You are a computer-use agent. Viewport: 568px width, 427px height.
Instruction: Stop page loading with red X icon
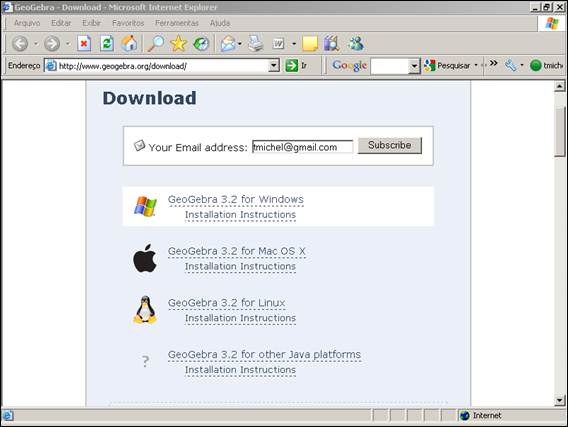[x=84, y=43]
